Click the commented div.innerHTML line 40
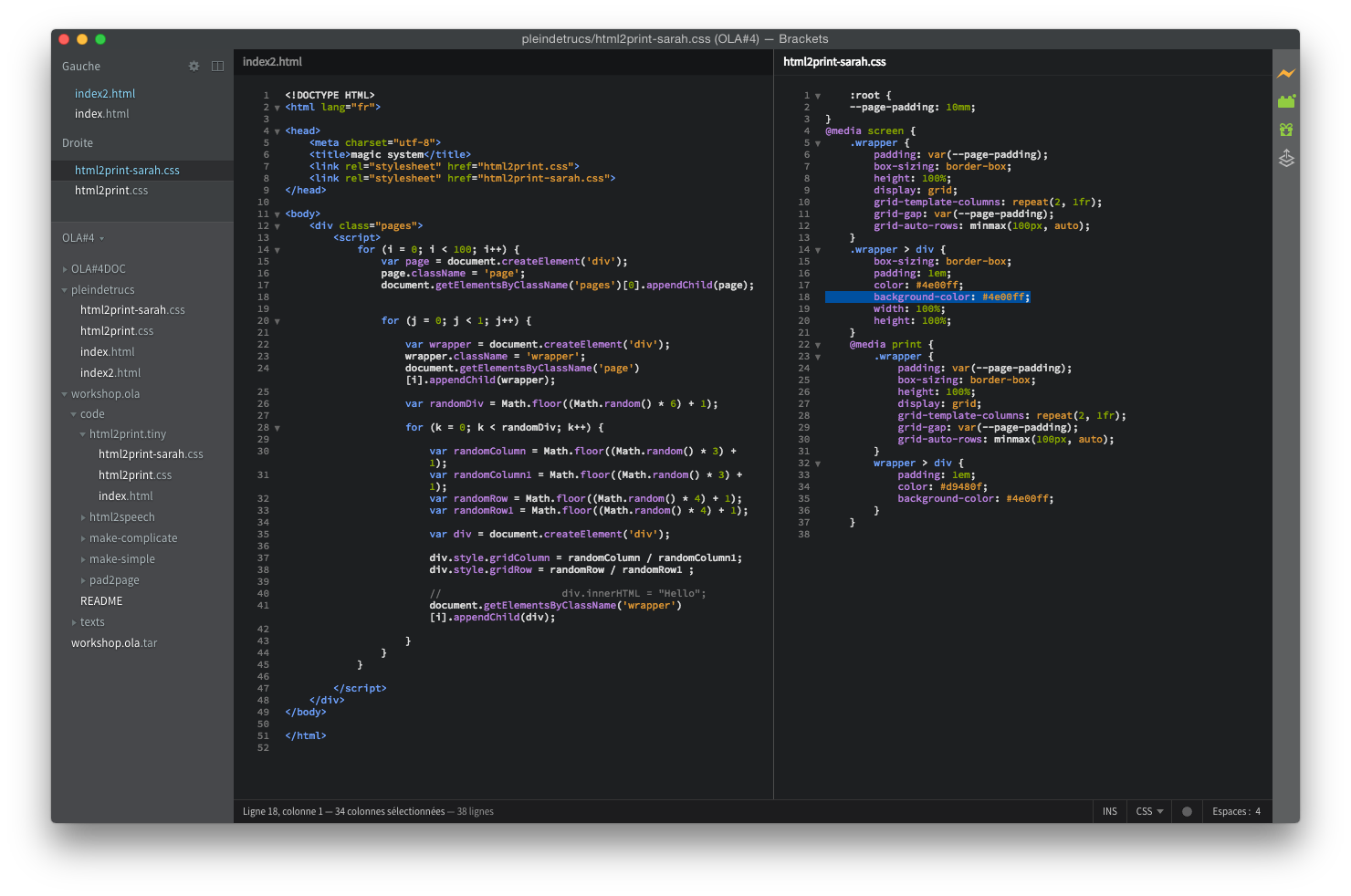The width and height of the screenshot is (1351, 896). 567,594
